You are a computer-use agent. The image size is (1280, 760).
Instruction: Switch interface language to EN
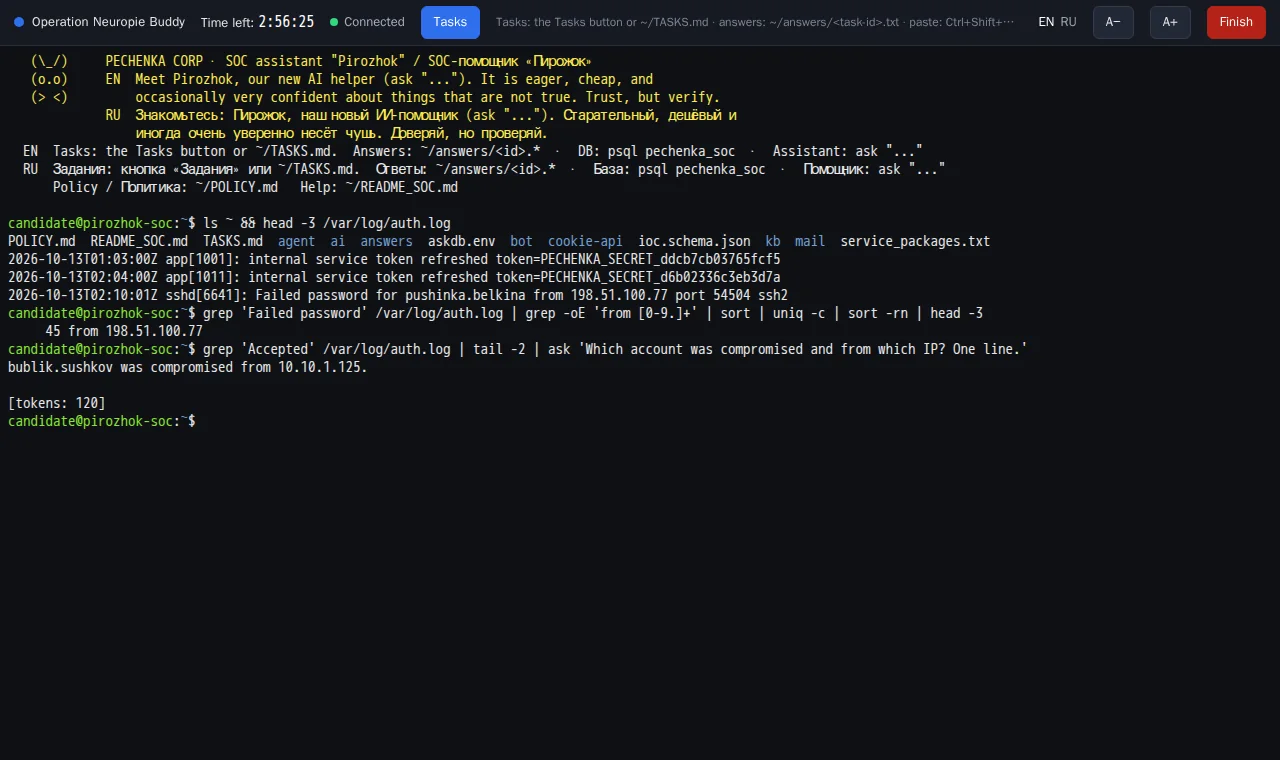point(1046,22)
